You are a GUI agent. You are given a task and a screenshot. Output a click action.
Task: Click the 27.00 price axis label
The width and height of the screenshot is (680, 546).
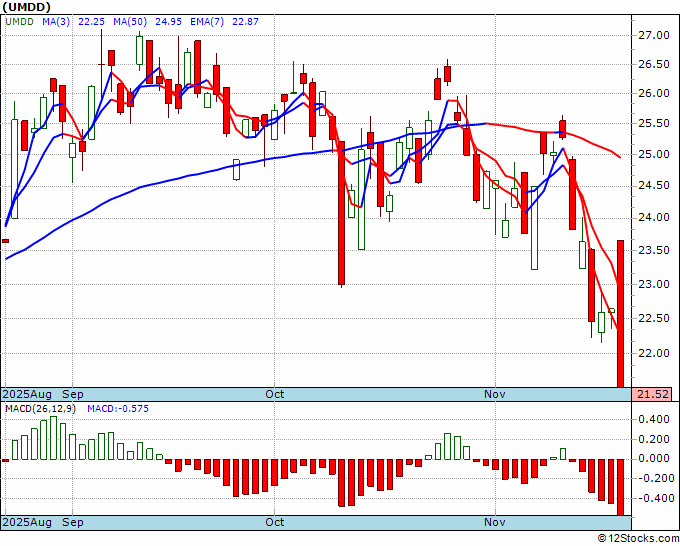pos(654,36)
